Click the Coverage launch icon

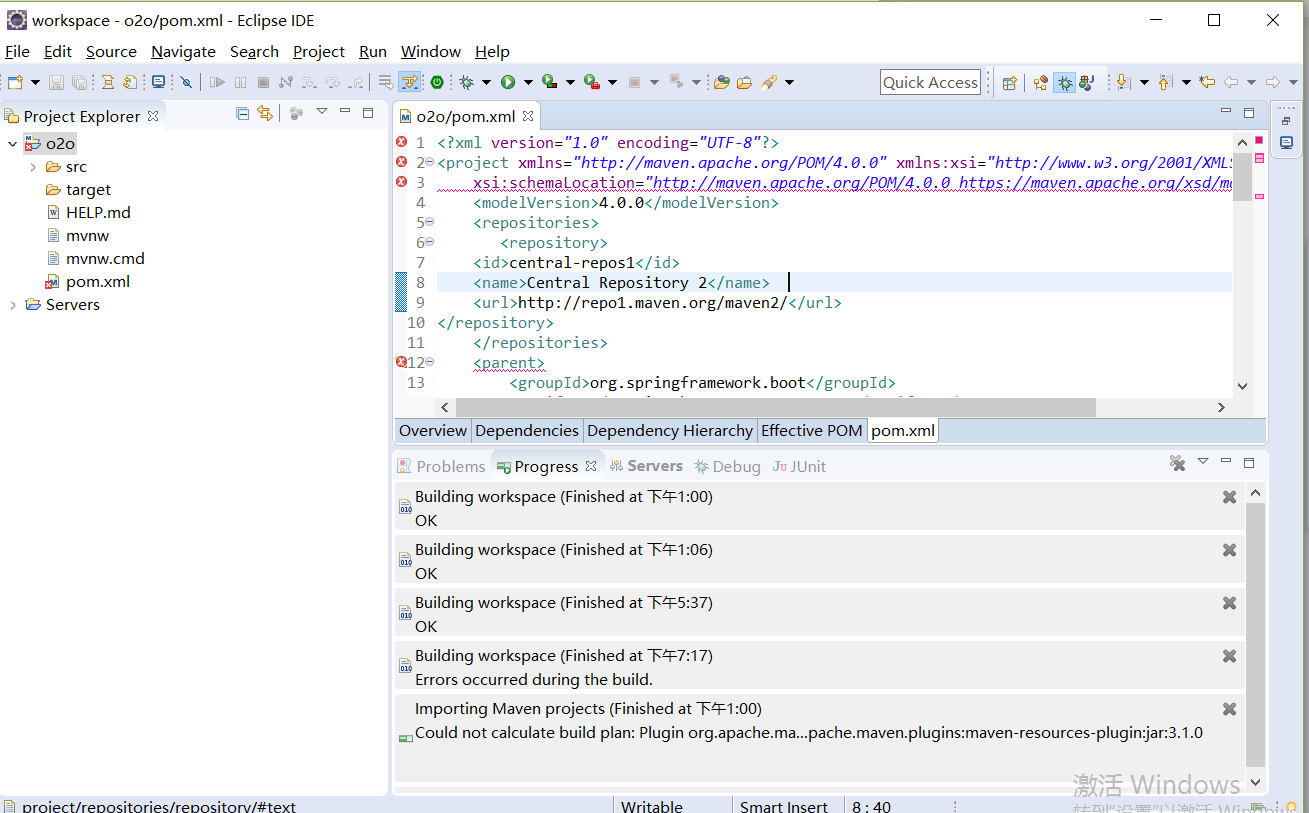(549, 82)
